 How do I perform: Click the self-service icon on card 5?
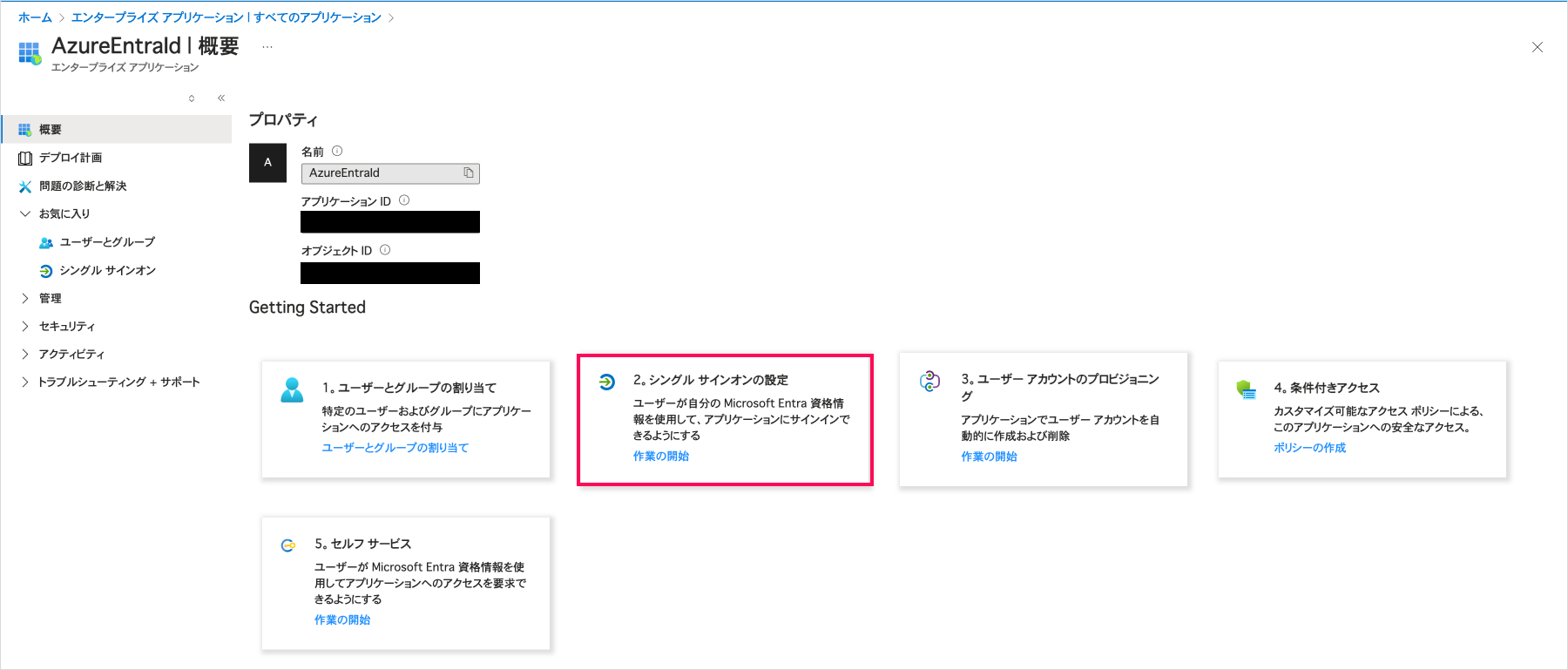[288, 545]
